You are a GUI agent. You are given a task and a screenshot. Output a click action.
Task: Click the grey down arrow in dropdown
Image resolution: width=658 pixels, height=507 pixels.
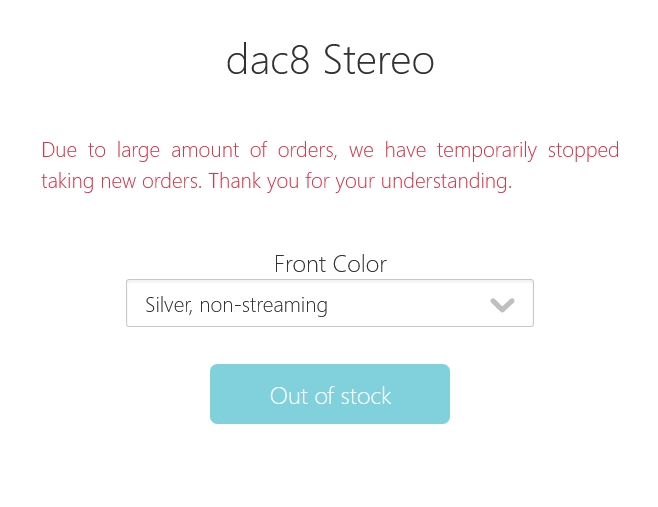click(502, 305)
